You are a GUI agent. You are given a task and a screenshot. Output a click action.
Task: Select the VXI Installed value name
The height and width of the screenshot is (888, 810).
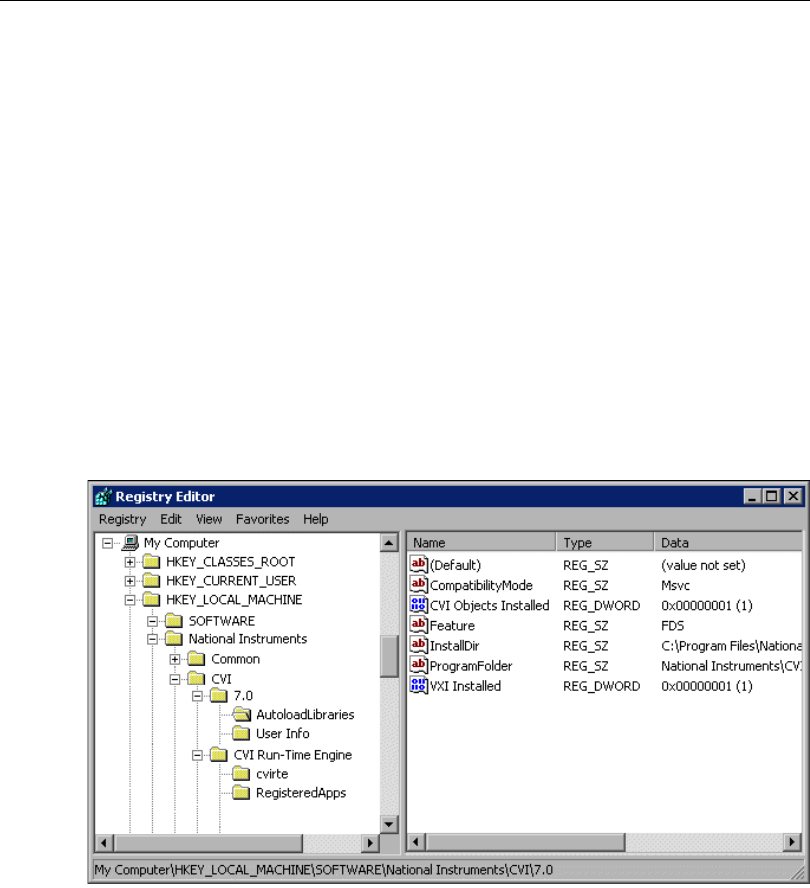tap(465, 686)
